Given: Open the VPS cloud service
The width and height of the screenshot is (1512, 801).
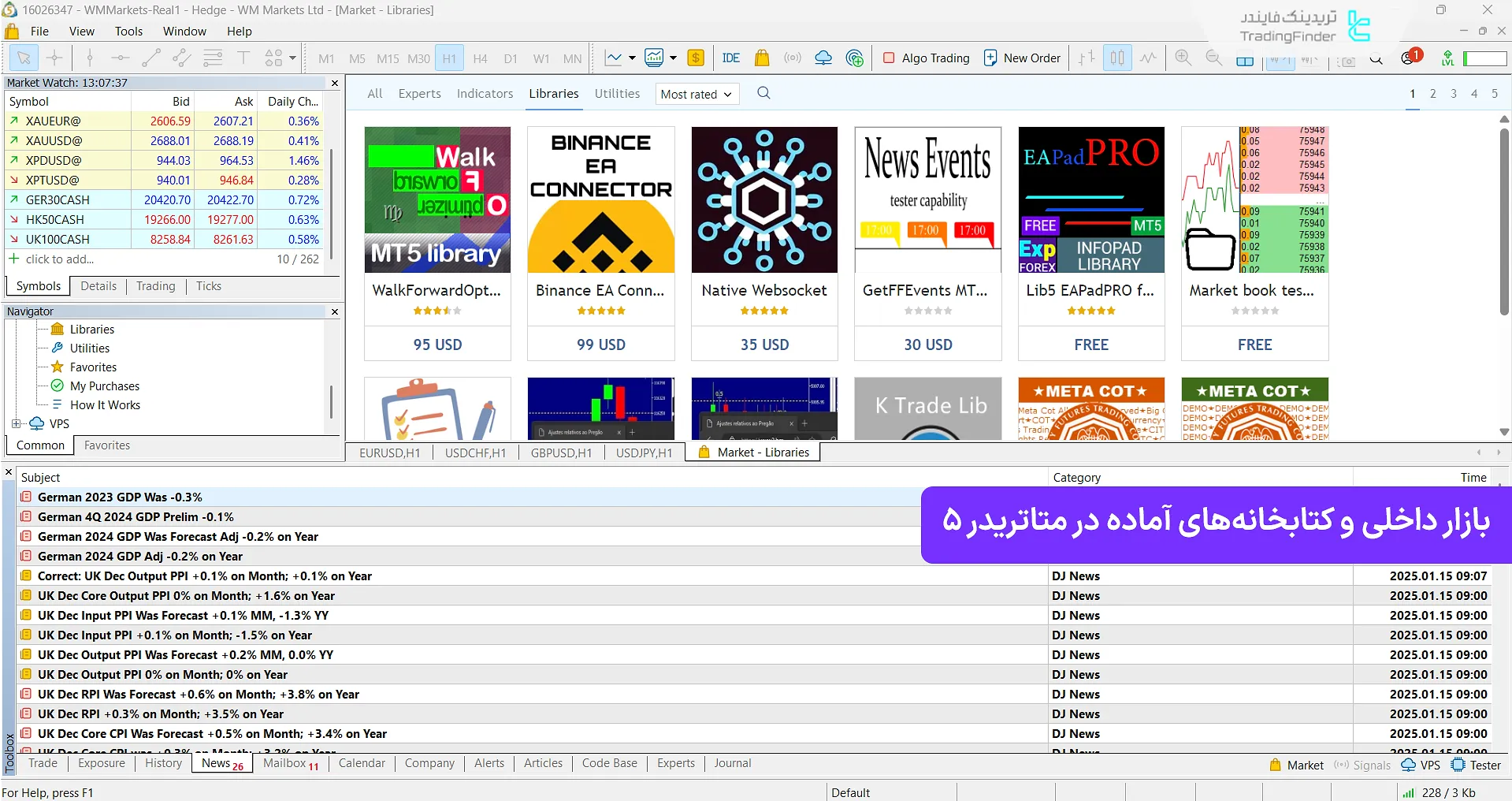Looking at the screenshot, I should [x=823, y=58].
